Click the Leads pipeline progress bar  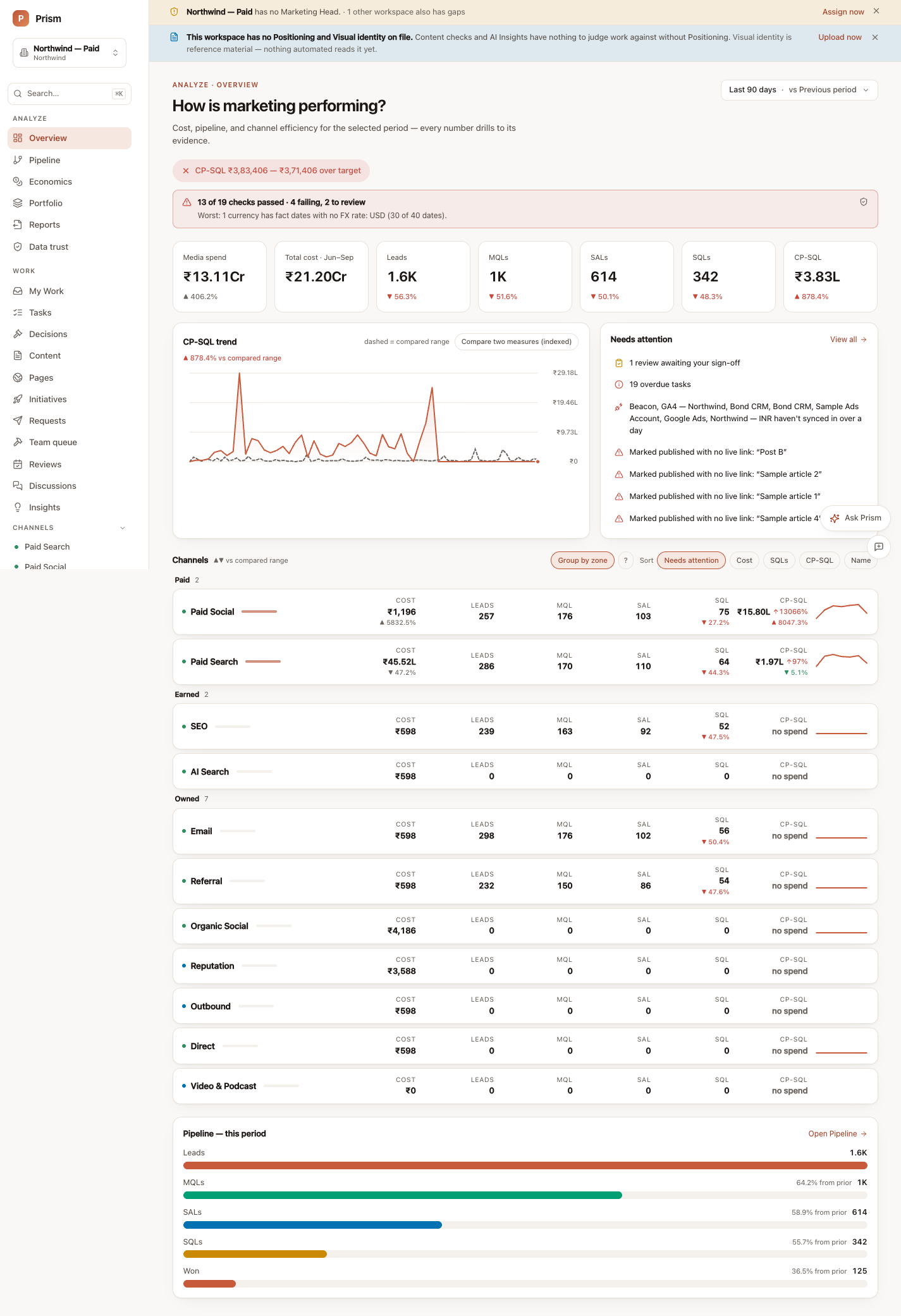525,1165
